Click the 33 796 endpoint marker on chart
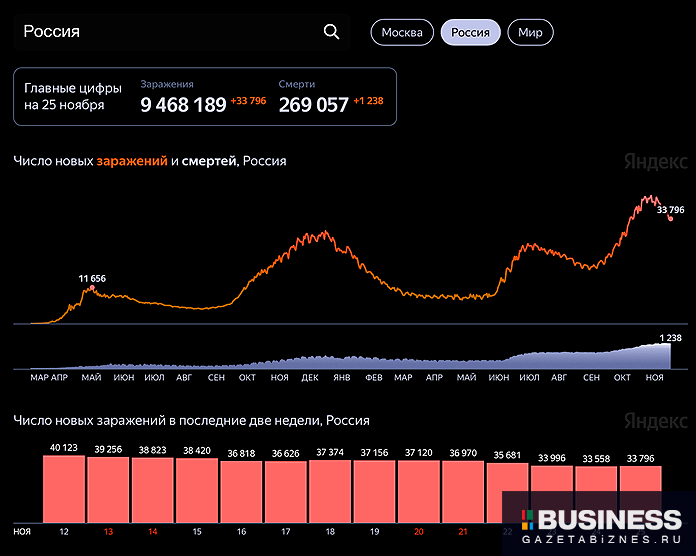The width and height of the screenshot is (696, 556). point(670,219)
